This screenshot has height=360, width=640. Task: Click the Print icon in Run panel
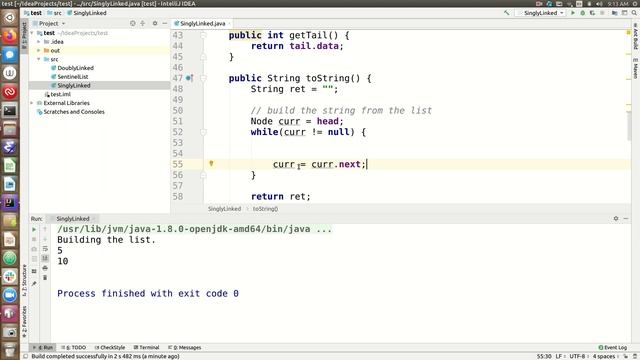(45, 268)
